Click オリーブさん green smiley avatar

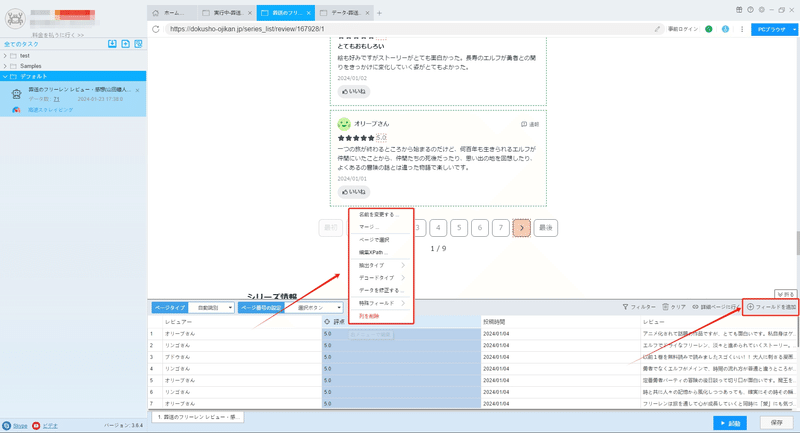point(344,124)
